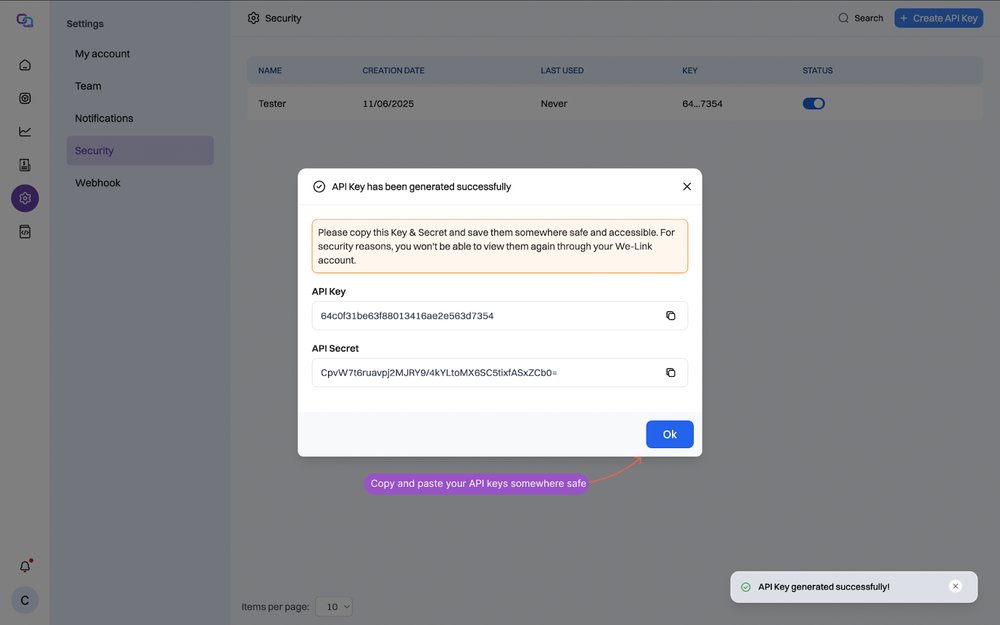
Task: Close the API Key generated dialog
Action: click(687, 186)
